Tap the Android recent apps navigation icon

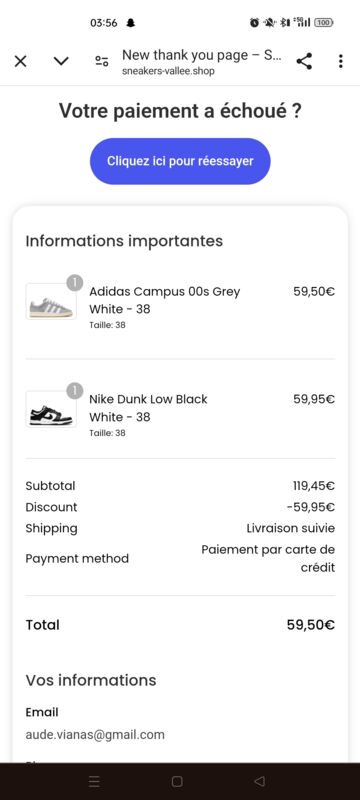(x=94, y=782)
